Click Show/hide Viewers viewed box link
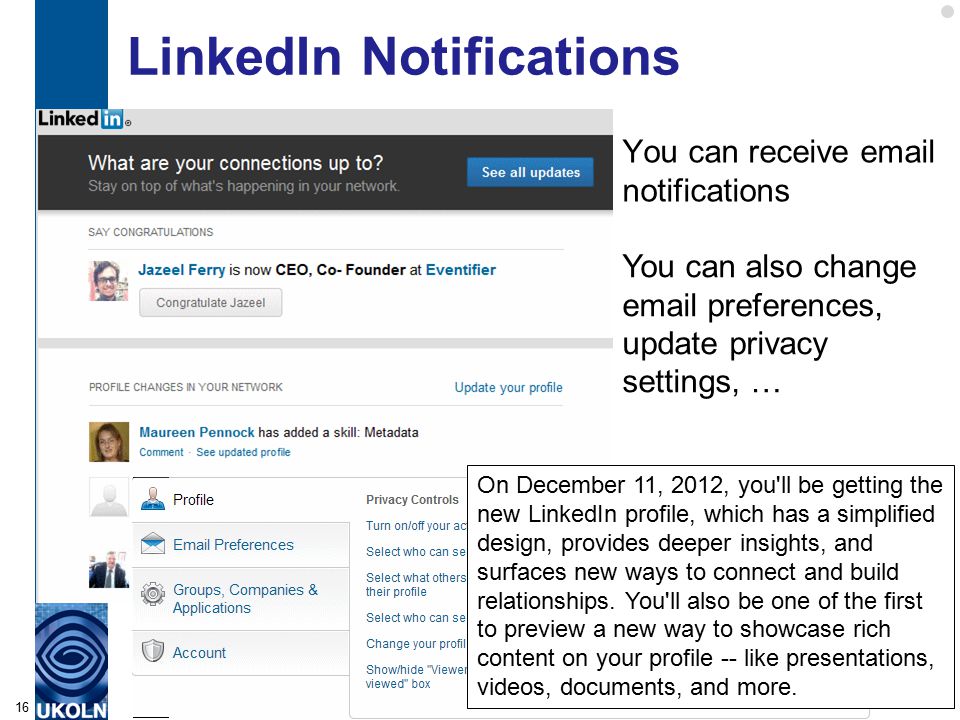 click(x=416, y=677)
